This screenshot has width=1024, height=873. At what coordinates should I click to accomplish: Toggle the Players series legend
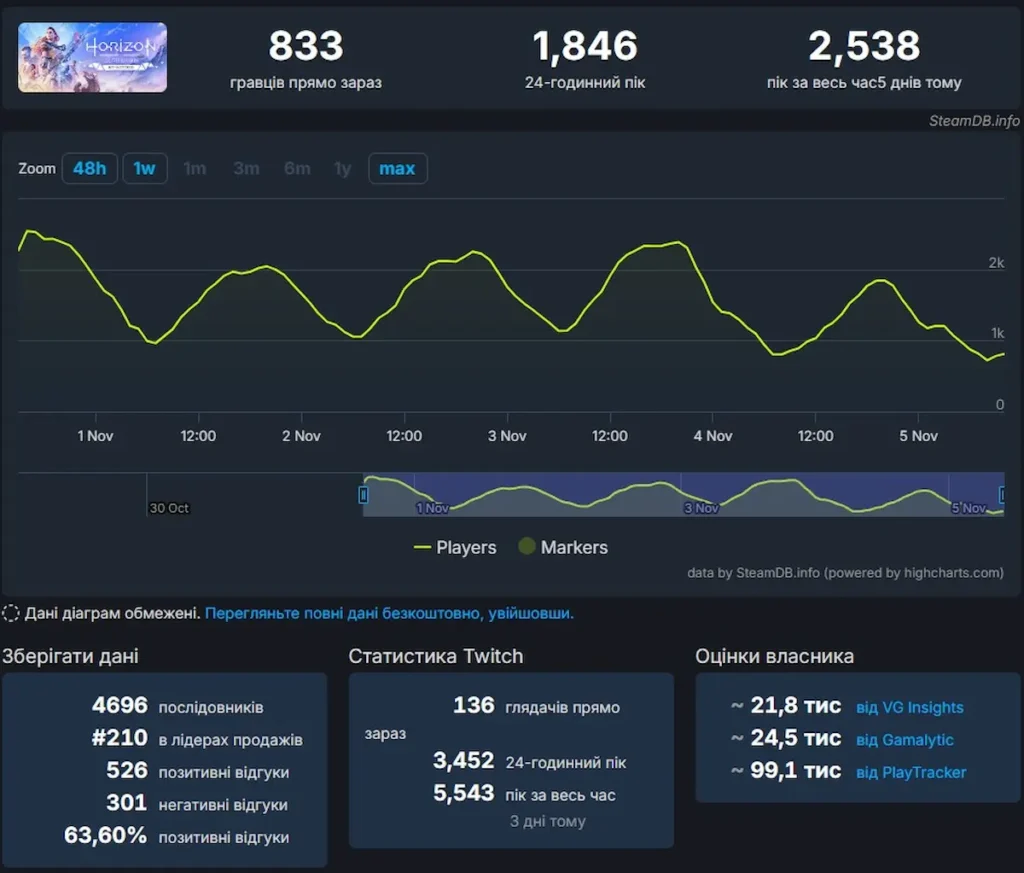[455, 547]
